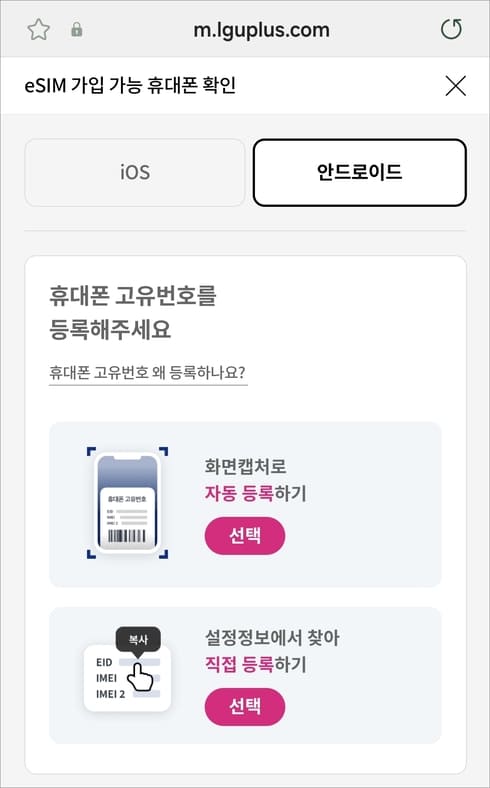The height and width of the screenshot is (788, 490).
Task: Close the eSIM 가입 가능 휴대폰 확인 dialog
Action: coord(456,86)
